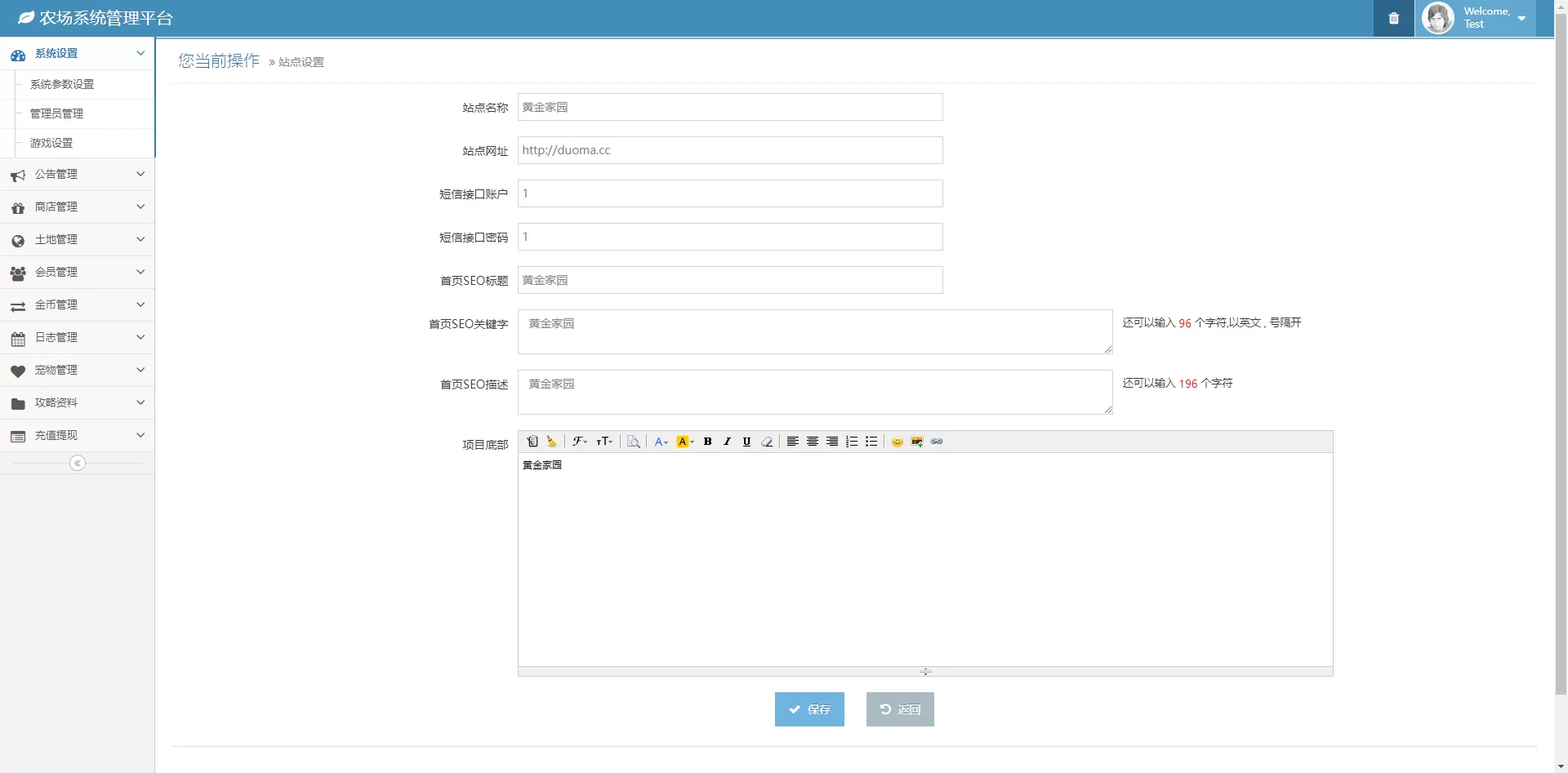Toggle italic formatting in the editor toolbar

click(x=727, y=442)
